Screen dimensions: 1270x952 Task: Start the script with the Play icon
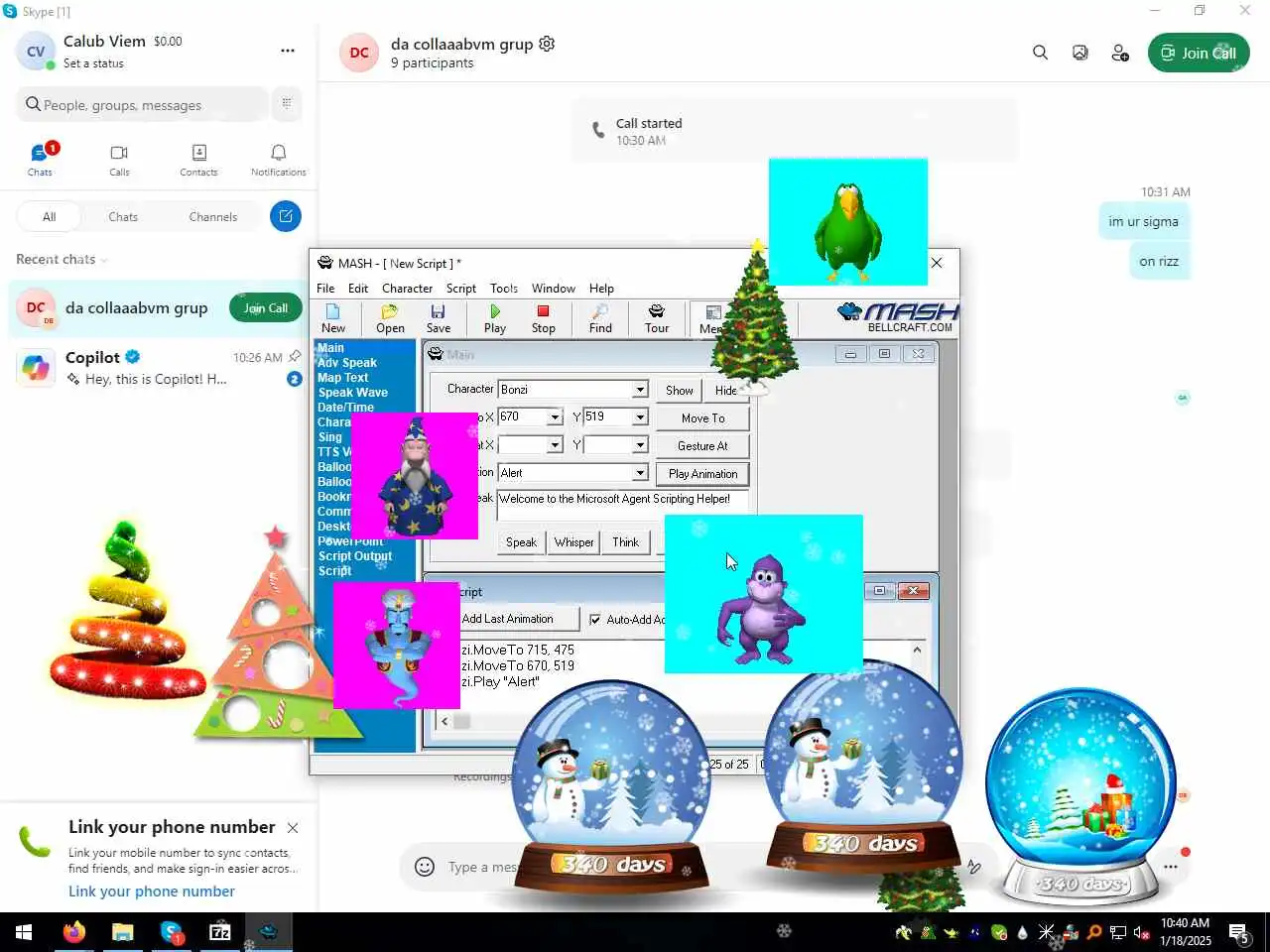click(x=495, y=318)
